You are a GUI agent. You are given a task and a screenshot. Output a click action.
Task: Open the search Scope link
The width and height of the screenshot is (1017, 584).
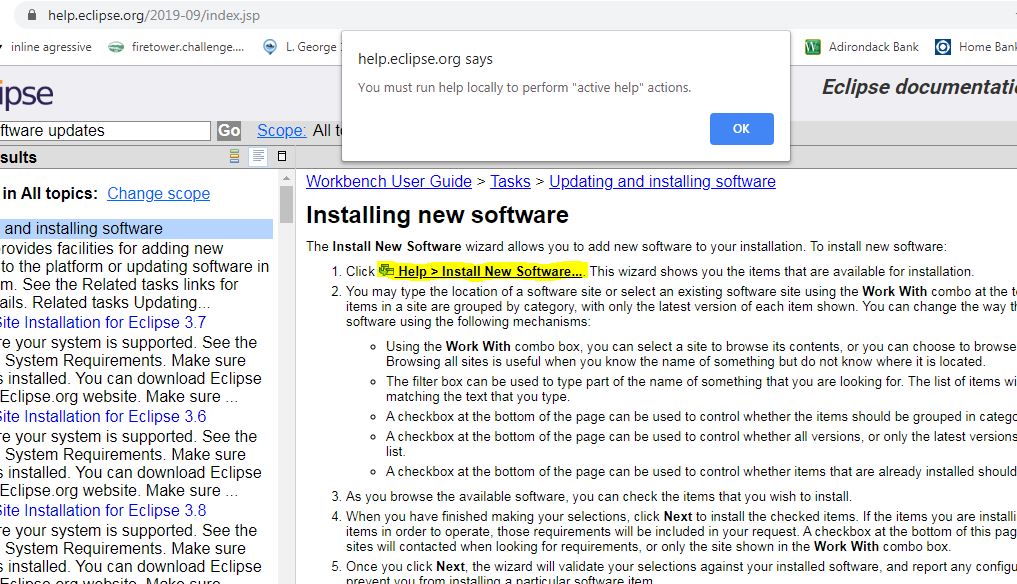coord(281,130)
